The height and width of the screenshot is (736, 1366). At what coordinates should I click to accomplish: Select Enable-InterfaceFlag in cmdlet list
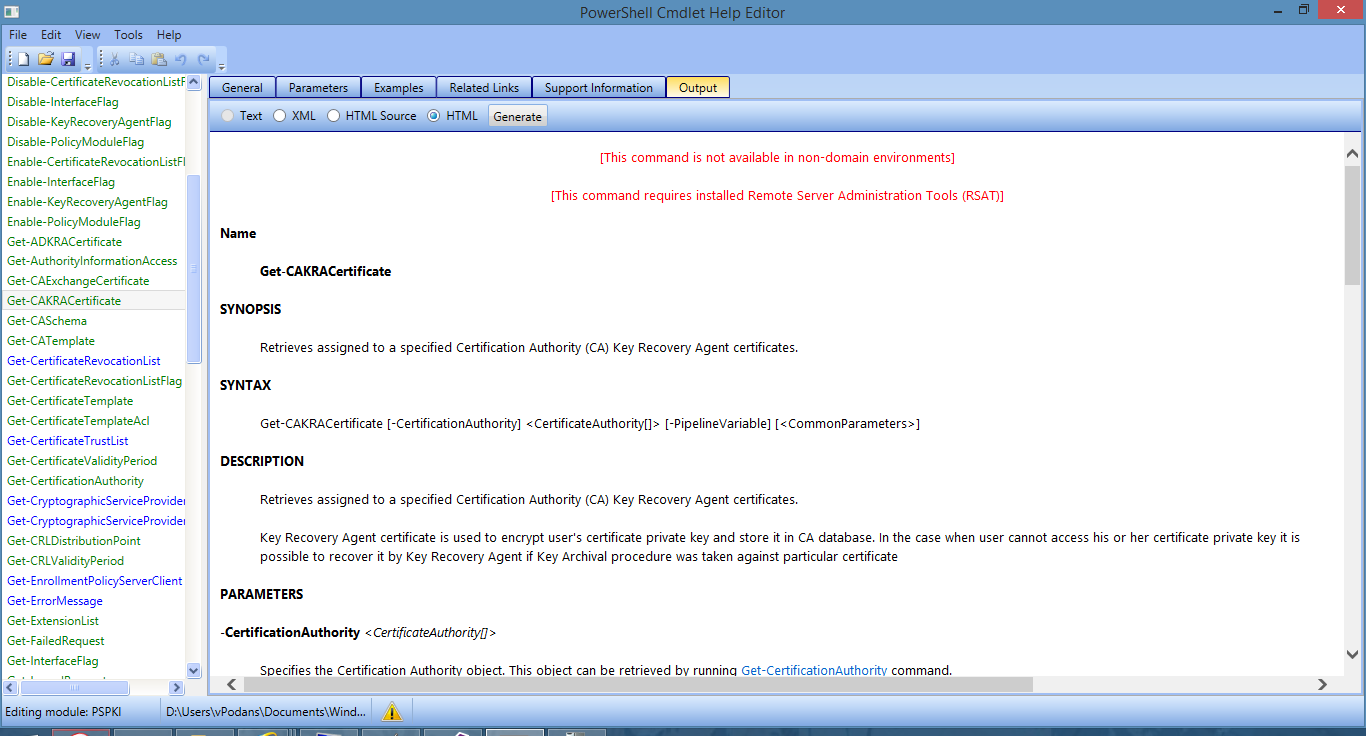[x=61, y=182]
